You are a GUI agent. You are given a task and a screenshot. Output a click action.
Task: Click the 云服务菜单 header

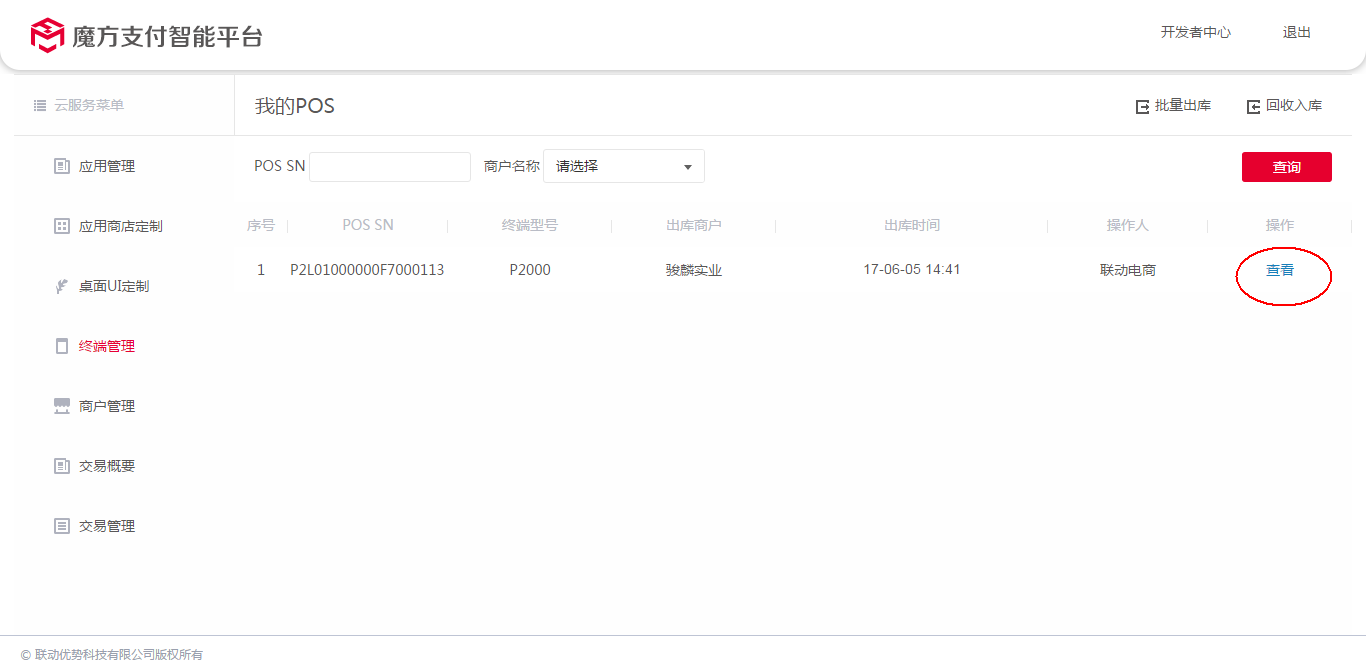(88, 105)
